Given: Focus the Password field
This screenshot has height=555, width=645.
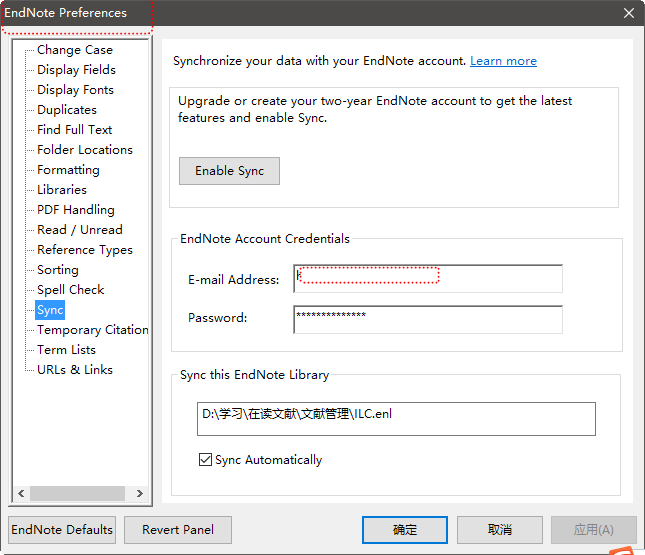Looking at the screenshot, I should click(x=428, y=319).
